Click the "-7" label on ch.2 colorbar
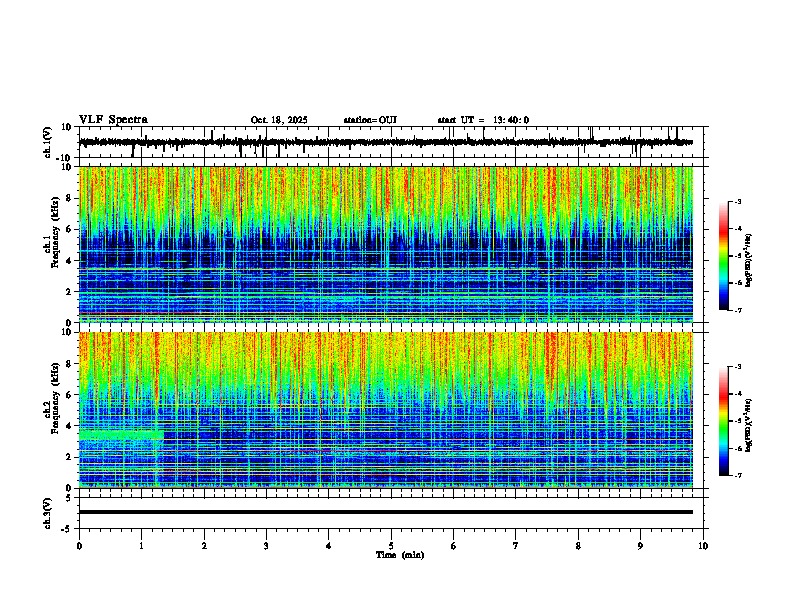Image resolution: width=792 pixels, height=612 pixels. (738, 476)
